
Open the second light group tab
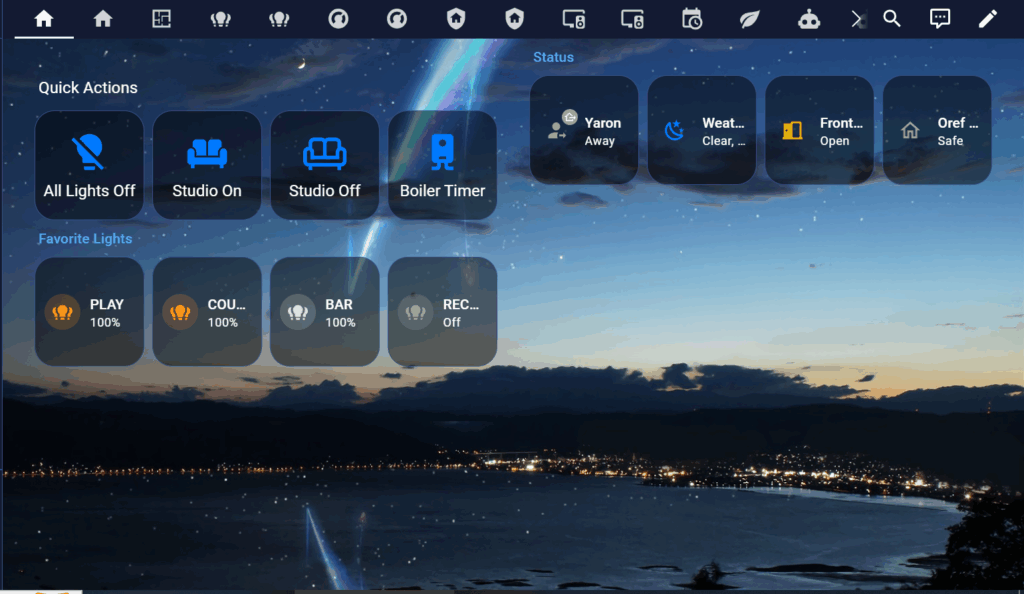tap(279, 19)
